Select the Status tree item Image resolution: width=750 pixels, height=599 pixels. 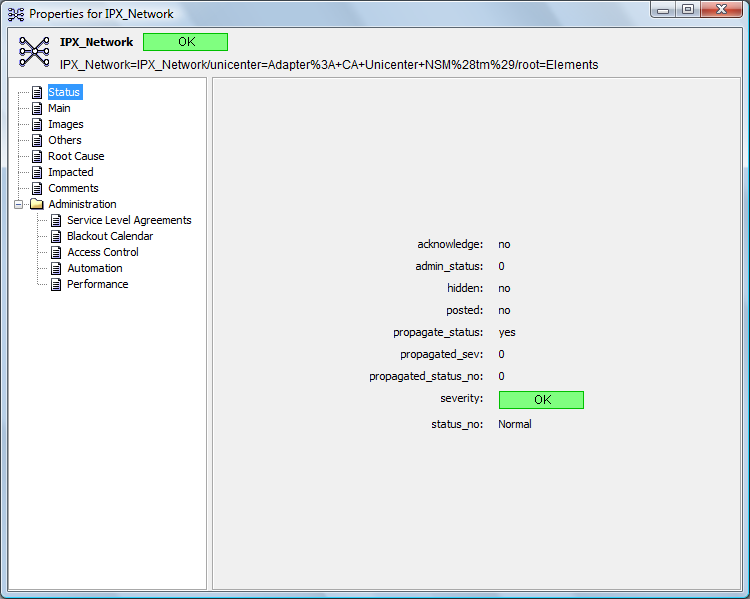(x=64, y=92)
